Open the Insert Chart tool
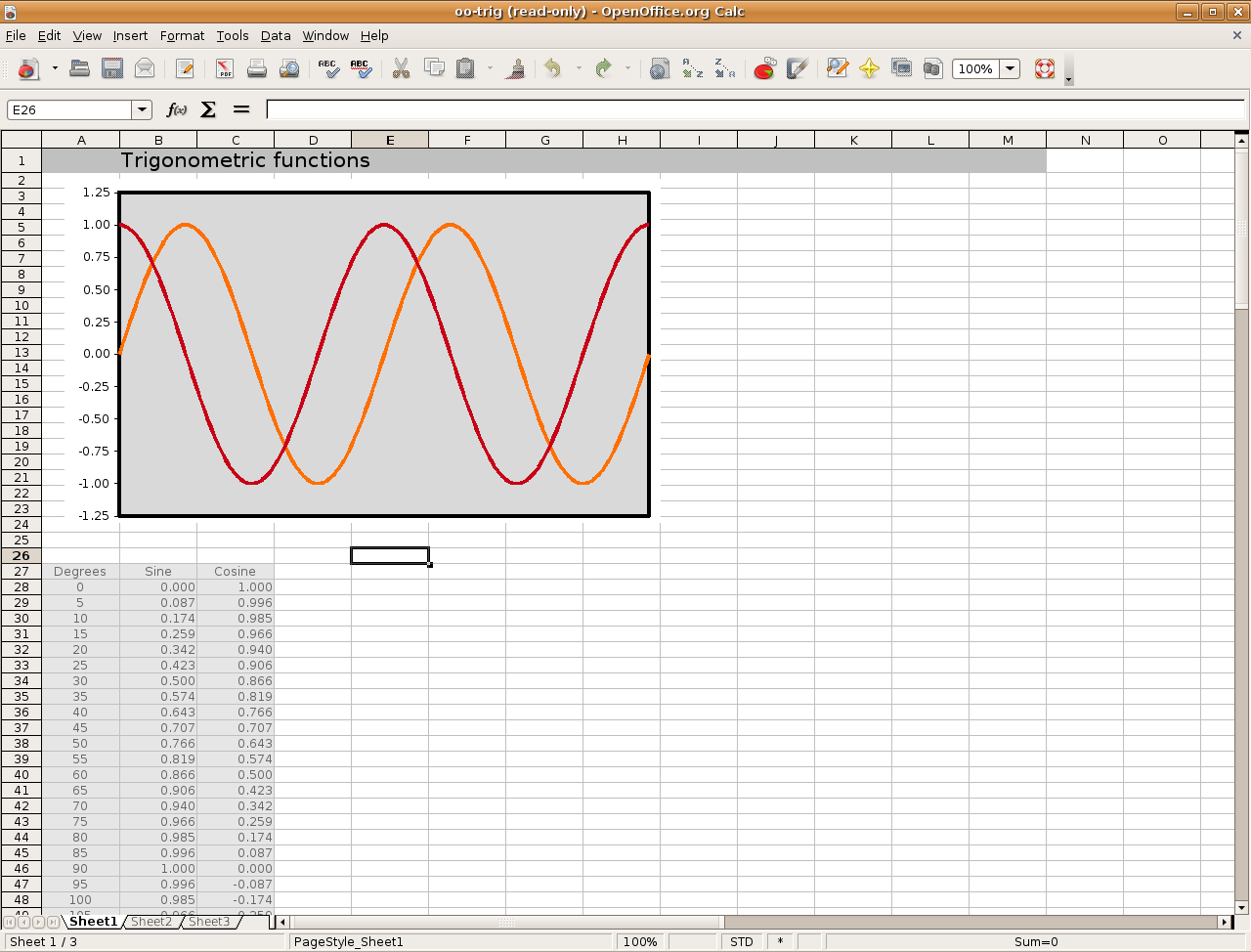 (x=764, y=68)
